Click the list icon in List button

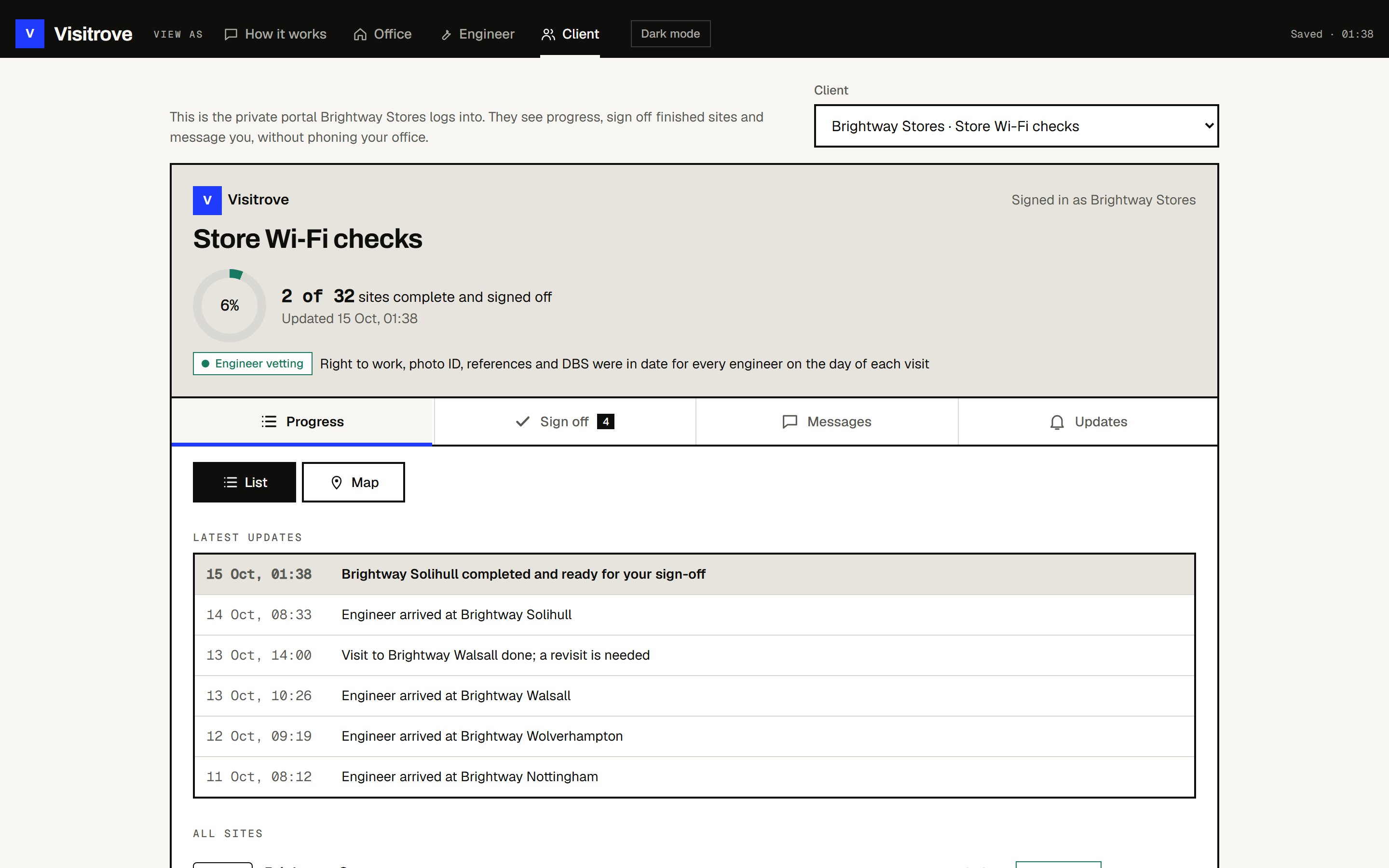tap(230, 482)
